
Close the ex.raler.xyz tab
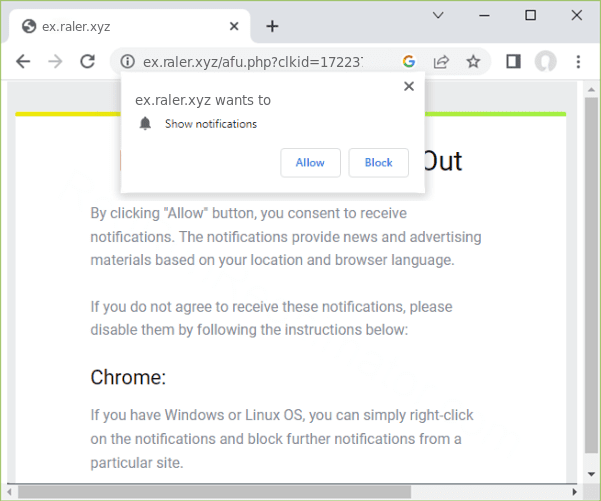tap(235, 26)
